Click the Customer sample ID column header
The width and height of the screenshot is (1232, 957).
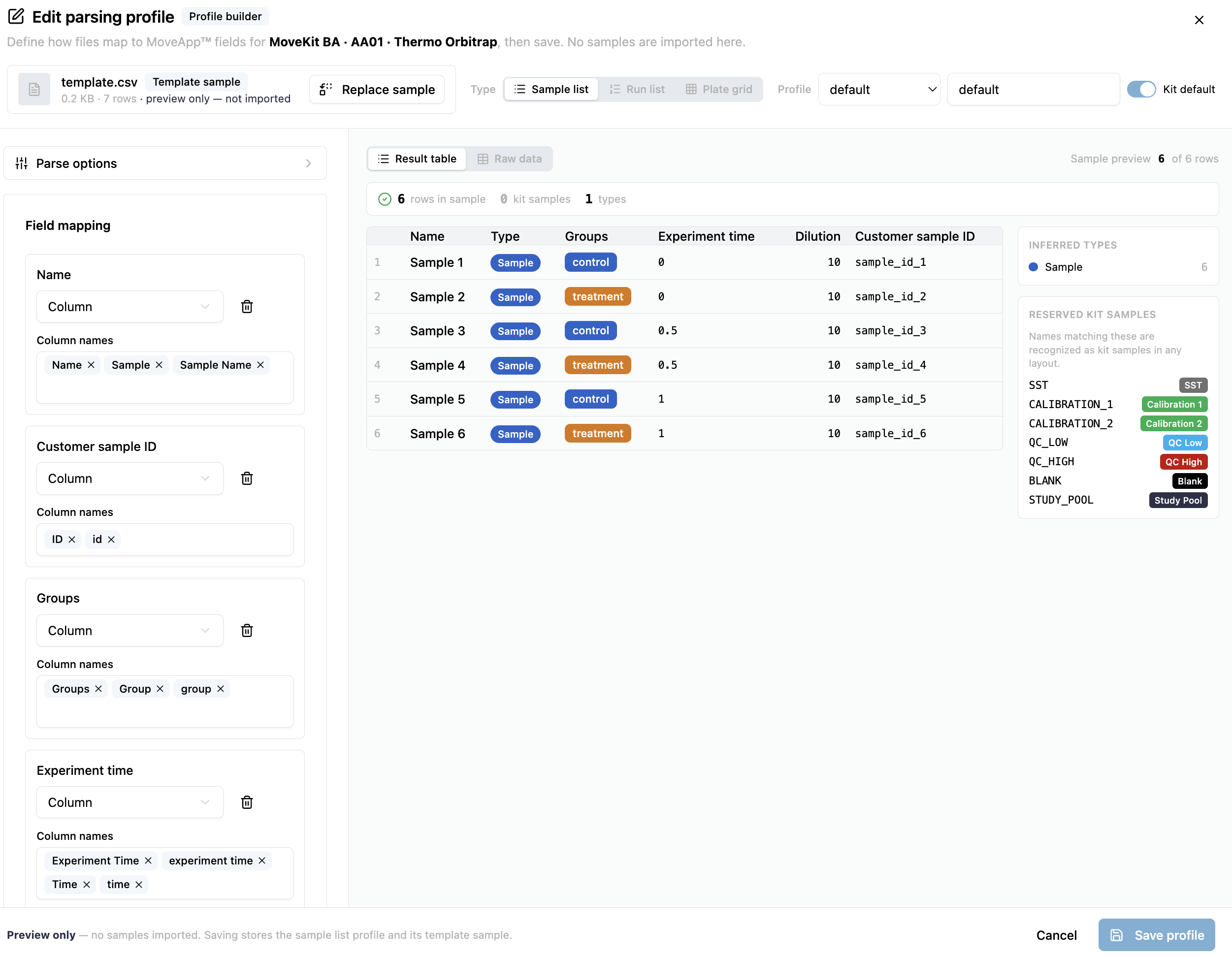tap(915, 236)
